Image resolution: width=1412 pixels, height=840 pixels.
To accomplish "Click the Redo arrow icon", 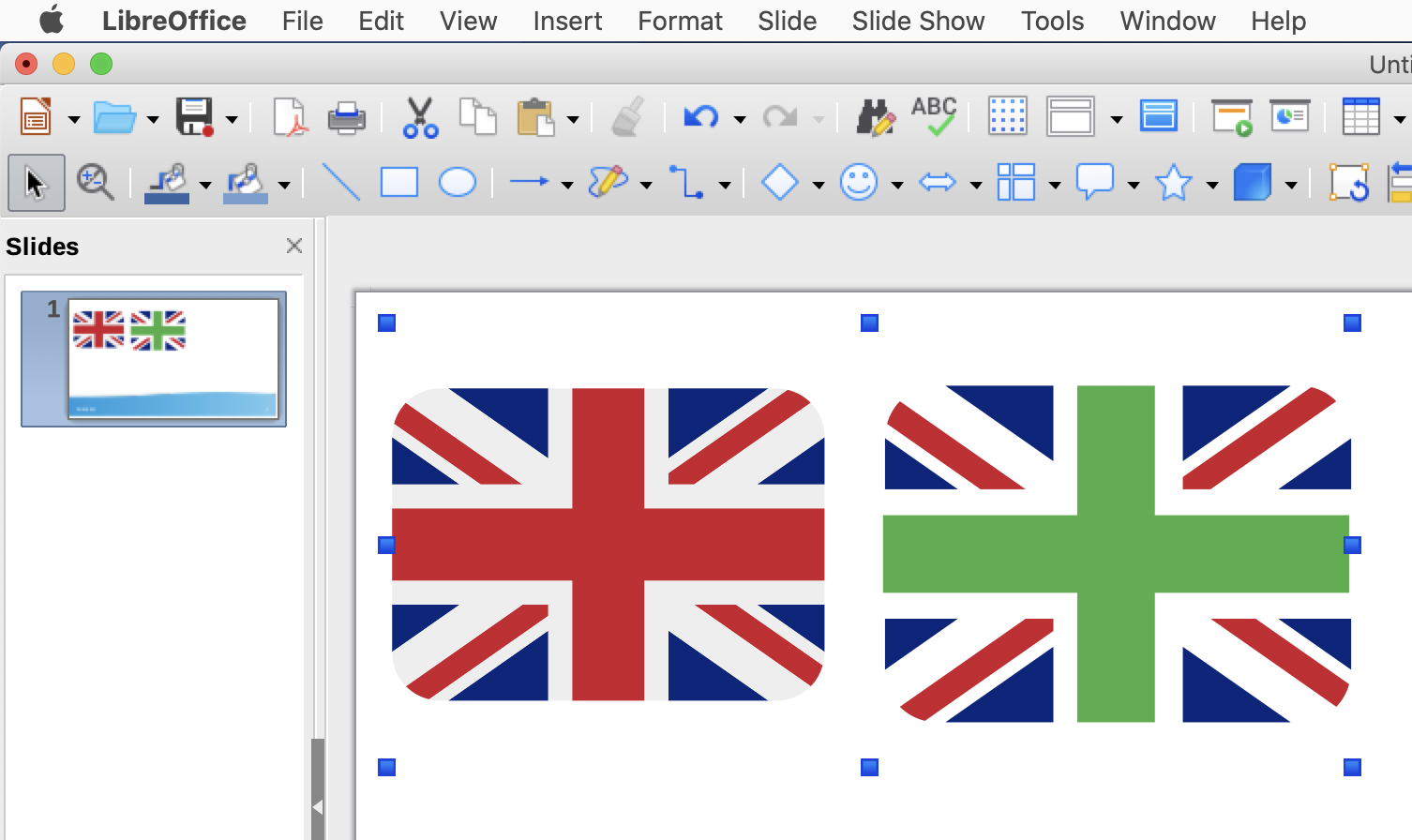I will pos(779,118).
